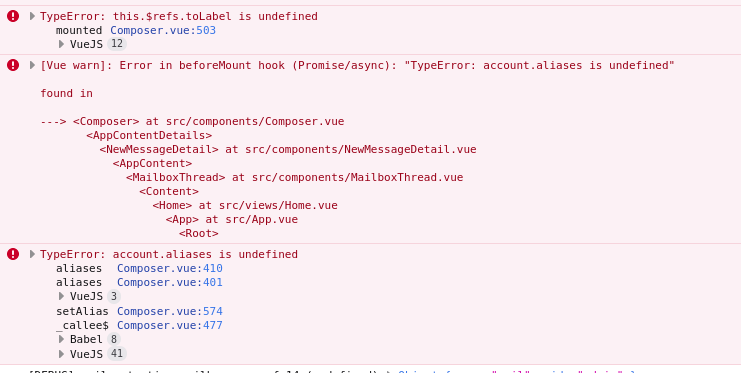Expand the VueJS 3 frames group
The width and height of the screenshot is (741, 373).
coord(61,296)
